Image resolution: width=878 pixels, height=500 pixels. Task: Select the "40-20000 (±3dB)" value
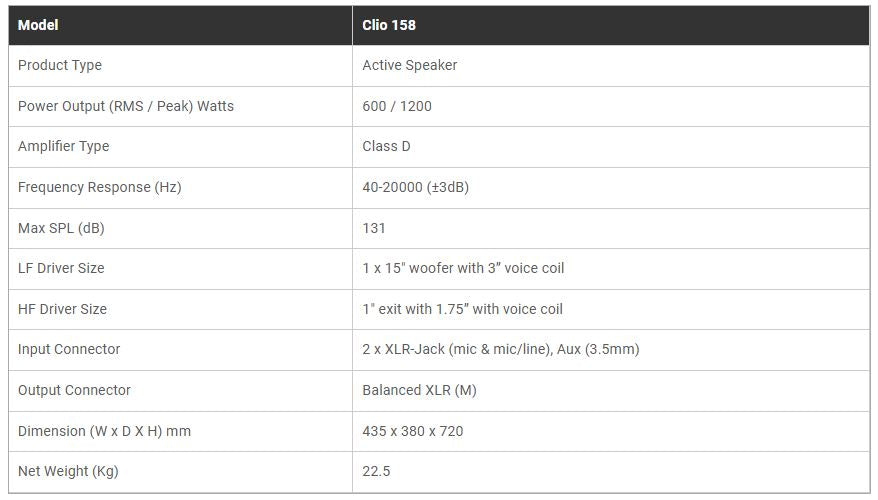pyautogui.click(x=415, y=187)
